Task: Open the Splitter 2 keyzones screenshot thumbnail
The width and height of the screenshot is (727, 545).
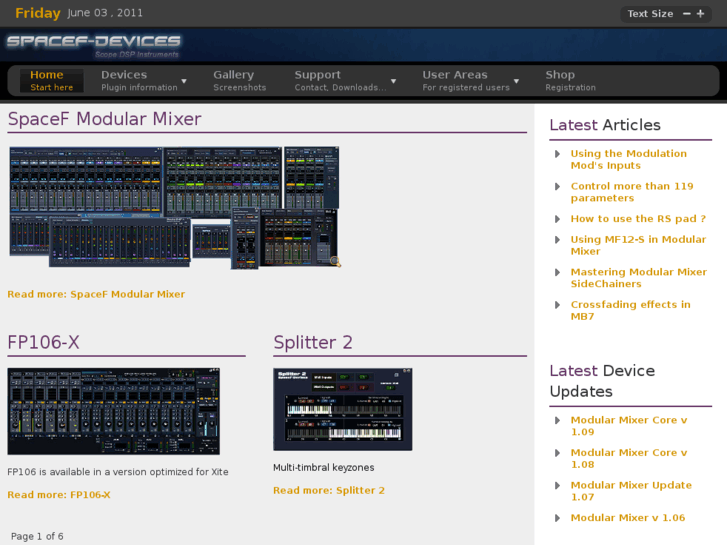Action: 343,410
